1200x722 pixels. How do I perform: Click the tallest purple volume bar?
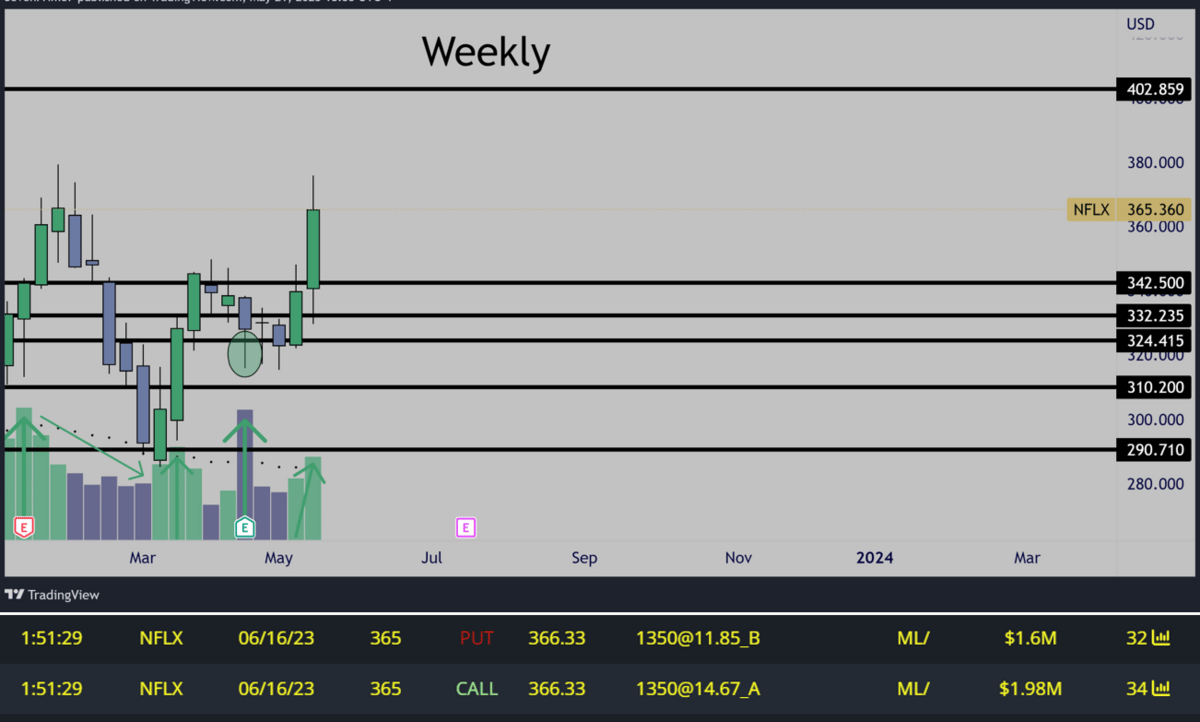(x=245, y=474)
